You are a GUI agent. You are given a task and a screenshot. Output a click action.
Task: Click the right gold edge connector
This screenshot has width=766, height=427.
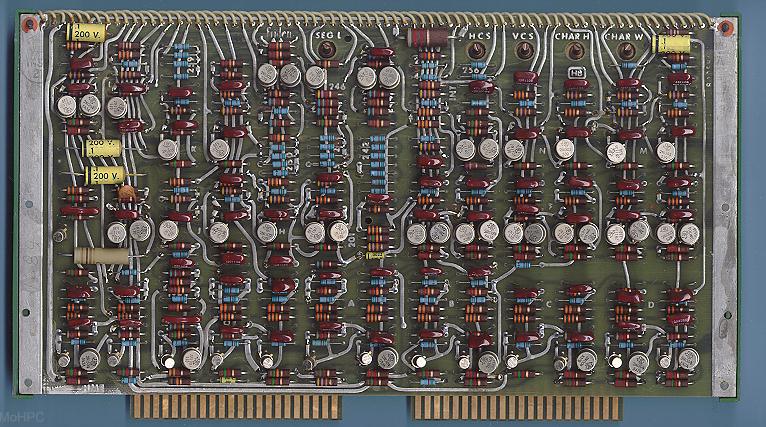[x=518, y=407]
